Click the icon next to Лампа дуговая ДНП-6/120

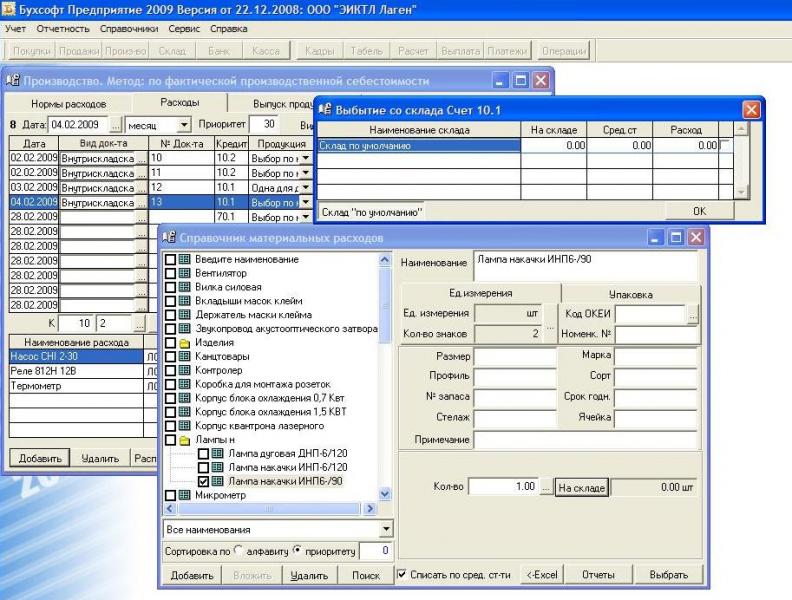219,453
